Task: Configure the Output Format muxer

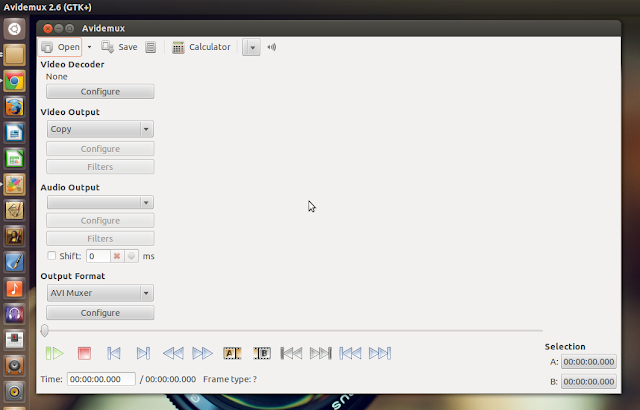Action: [100, 312]
